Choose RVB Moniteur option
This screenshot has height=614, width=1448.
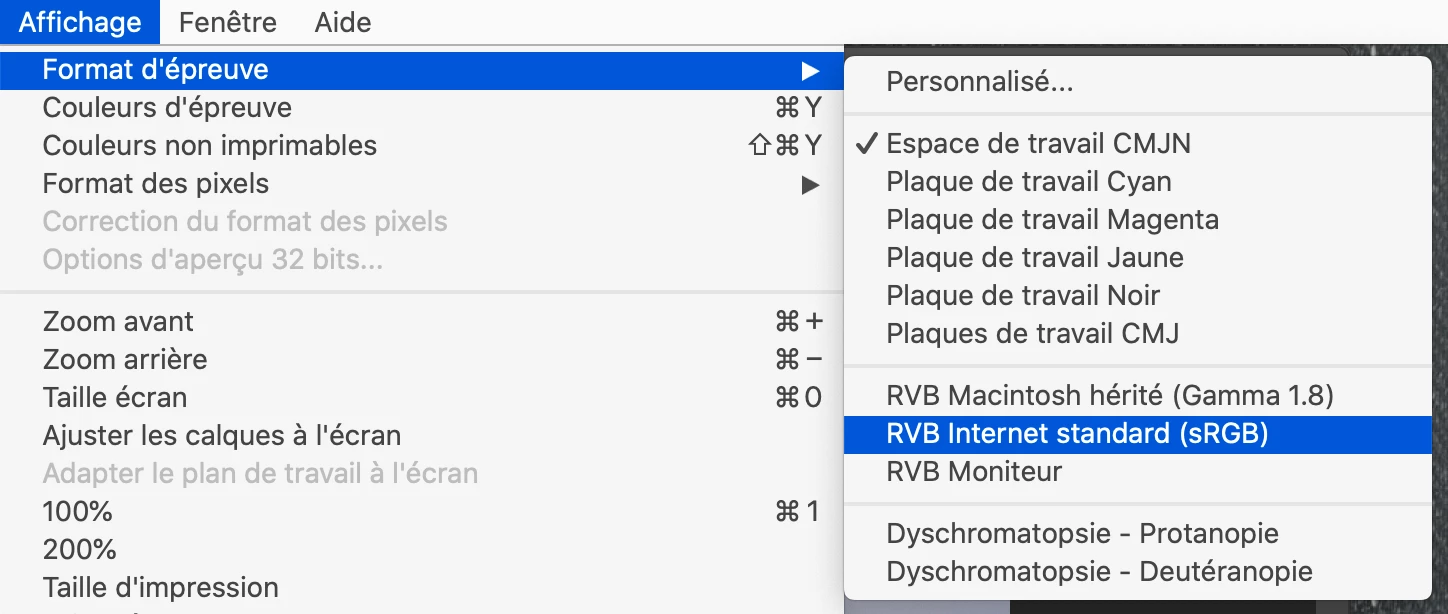point(973,472)
